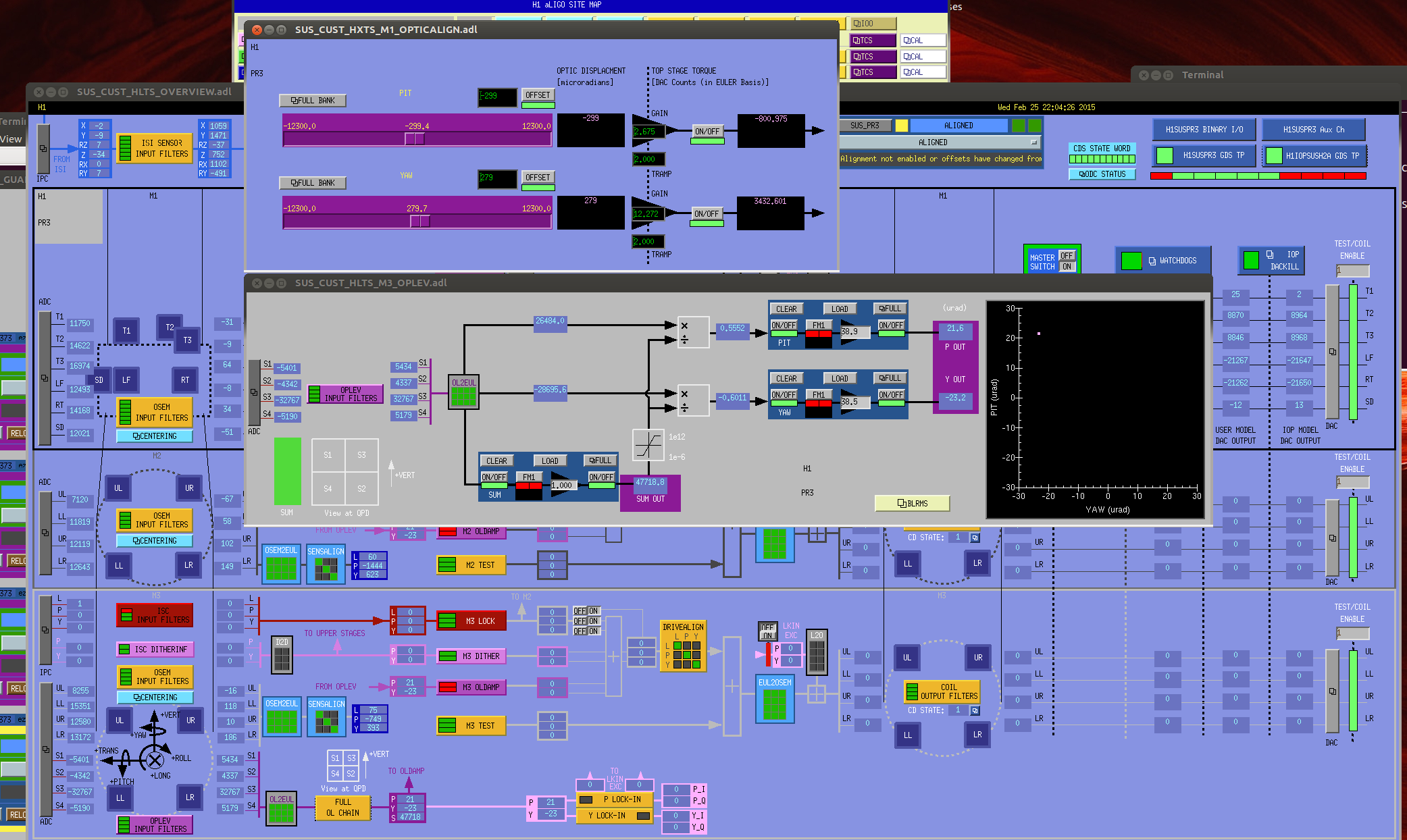Click LOAD on the OPLEV PIT filter
This screenshot has width=1407, height=840.
pyautogui.click(x=840, y=309)
